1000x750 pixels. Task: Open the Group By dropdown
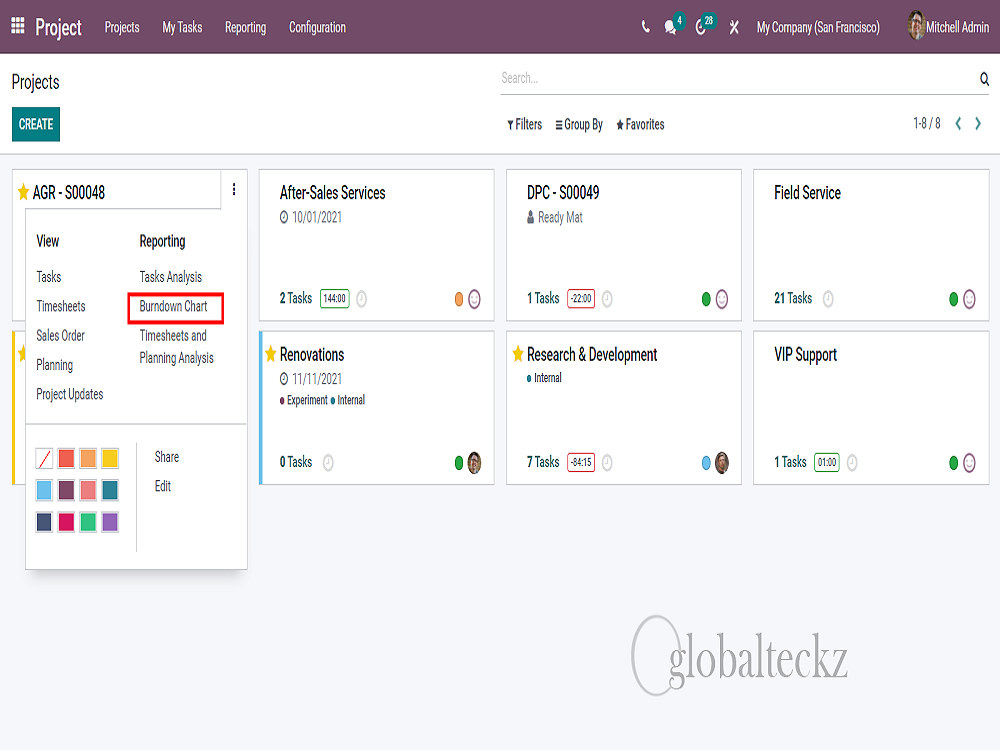(x=578, y=124)
